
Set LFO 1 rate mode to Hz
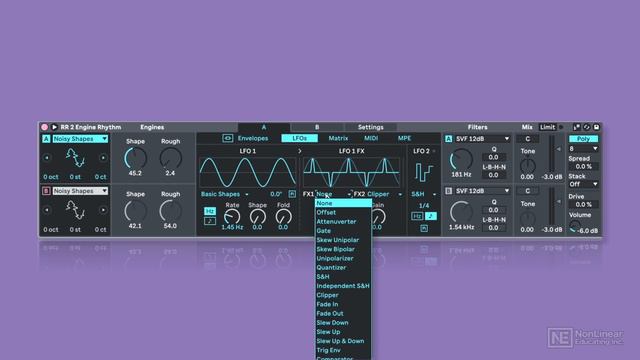[210, 211]
